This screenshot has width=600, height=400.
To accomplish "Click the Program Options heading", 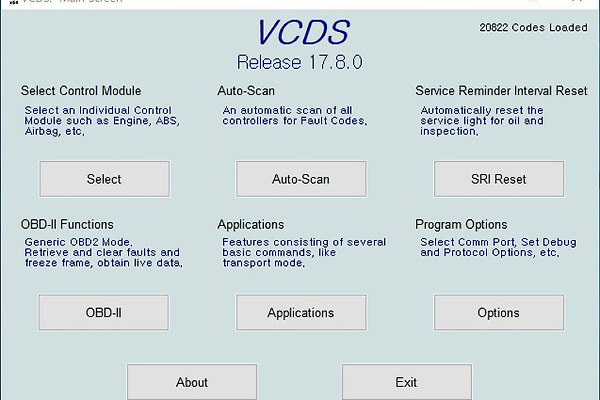I will point(461,224).
